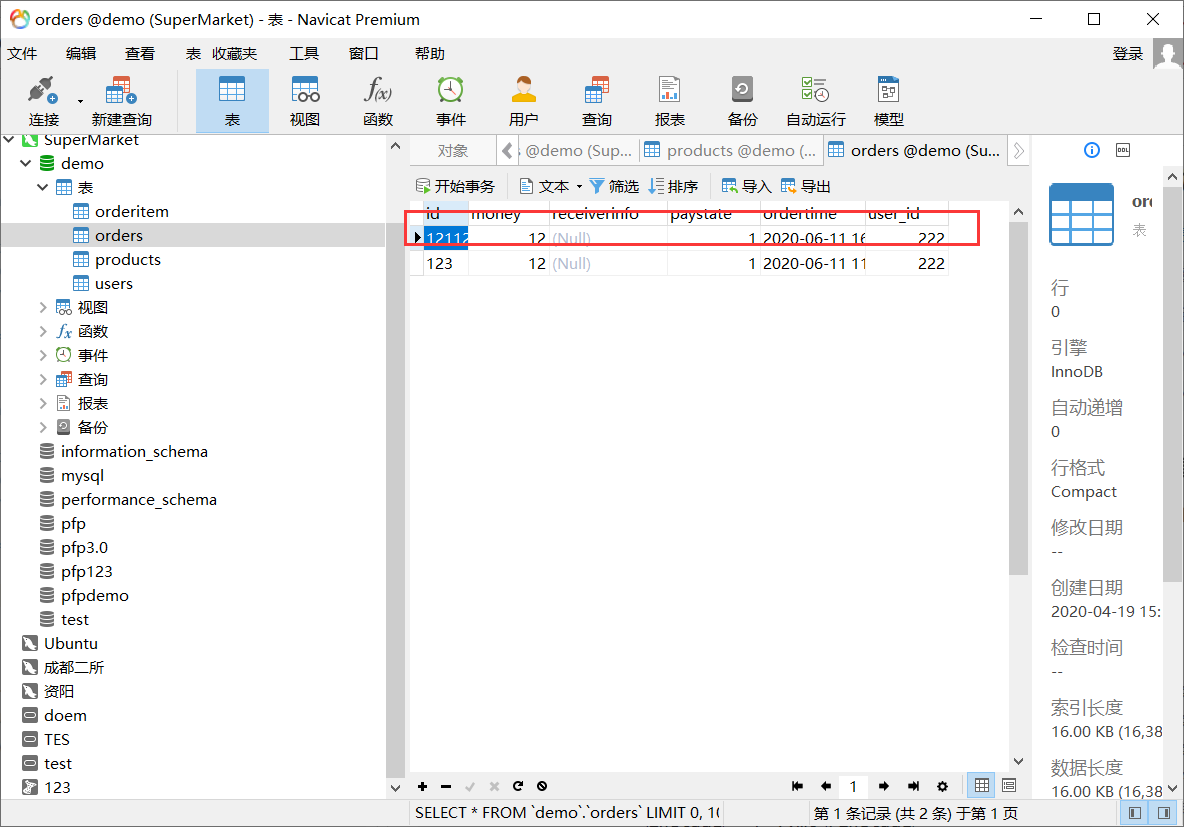Go to last page of records
The width and height of the screenshot is (1184, 827).
(914, 786)
